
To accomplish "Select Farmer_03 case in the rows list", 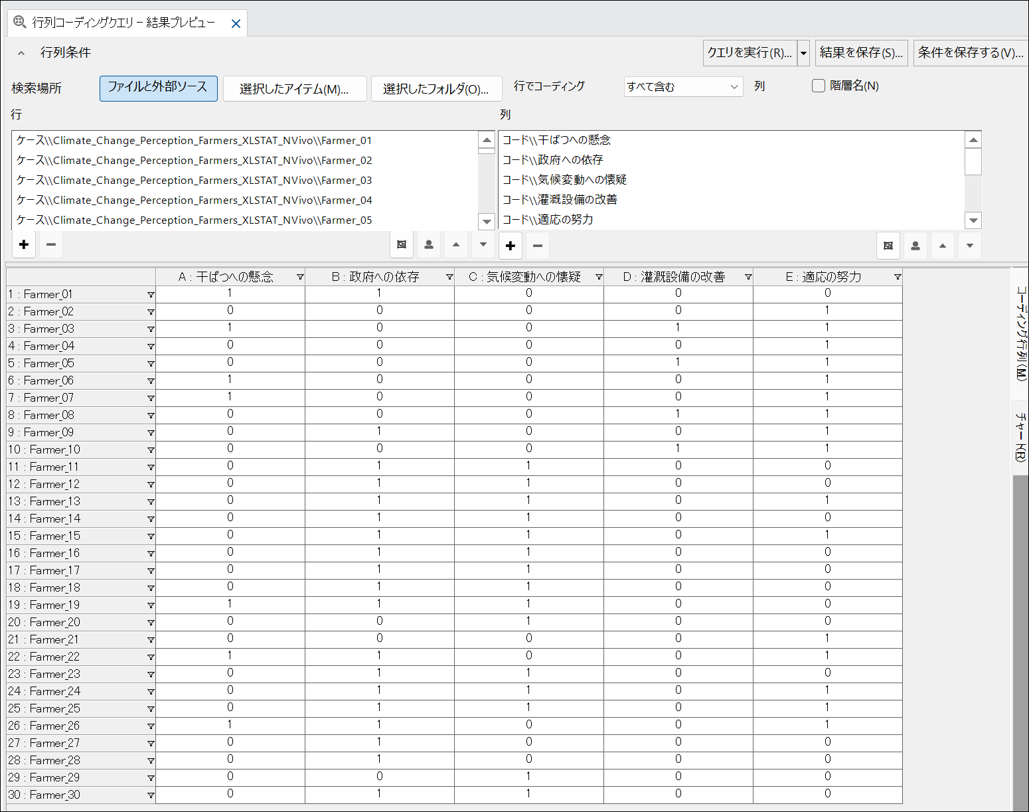I will pyautogui.click(x=194, y=180).
